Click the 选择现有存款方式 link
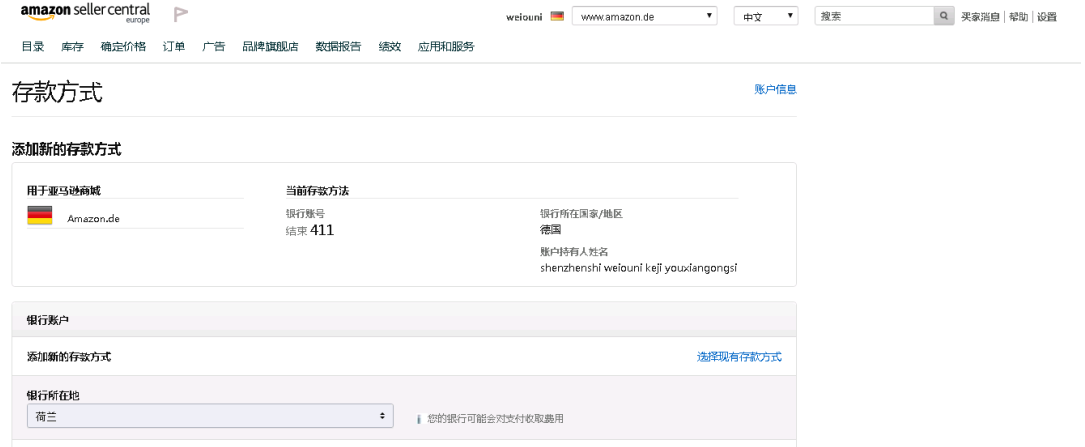1085x447 pixels. point(739,357)
